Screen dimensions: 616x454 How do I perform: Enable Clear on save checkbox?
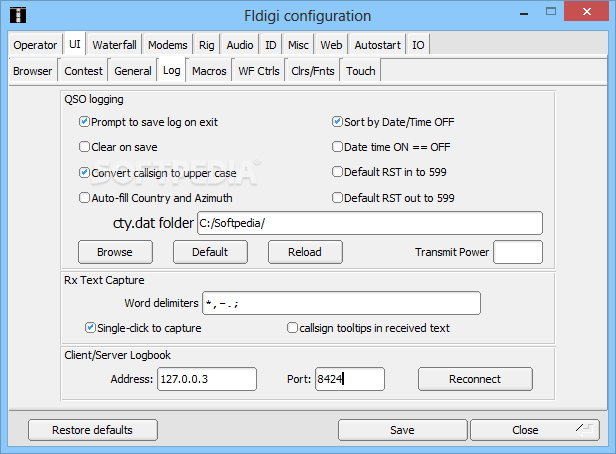click(85, 147)
